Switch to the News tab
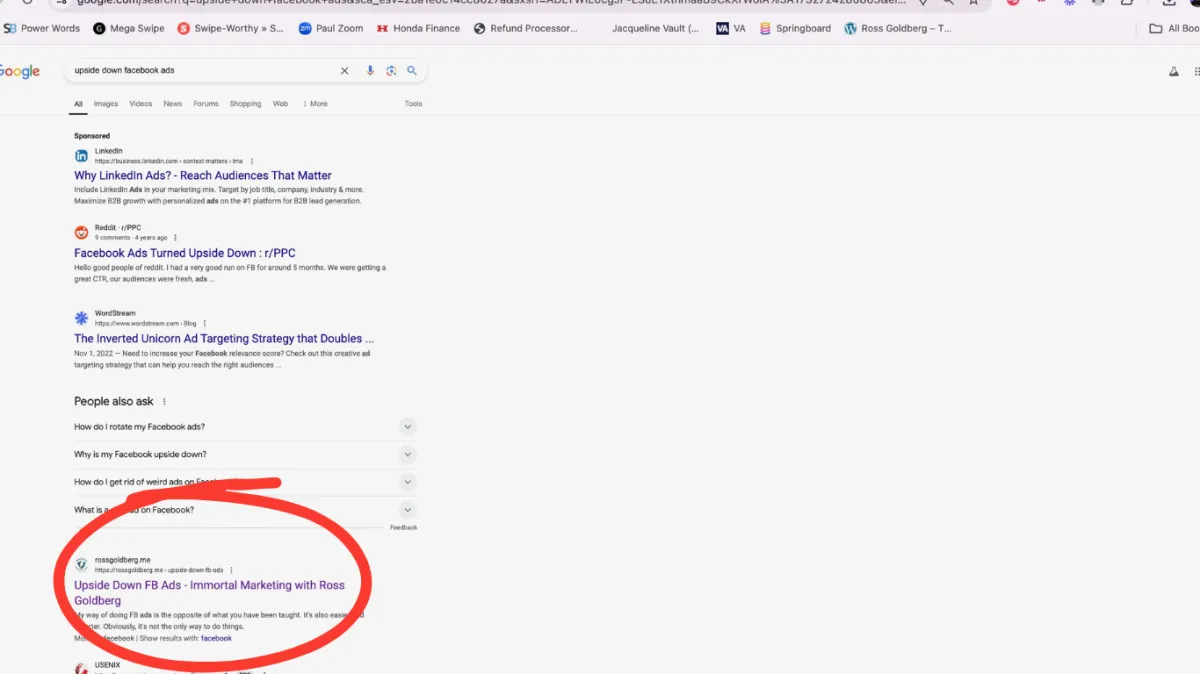Viewport: 1200px width, 674px height. 173,104
